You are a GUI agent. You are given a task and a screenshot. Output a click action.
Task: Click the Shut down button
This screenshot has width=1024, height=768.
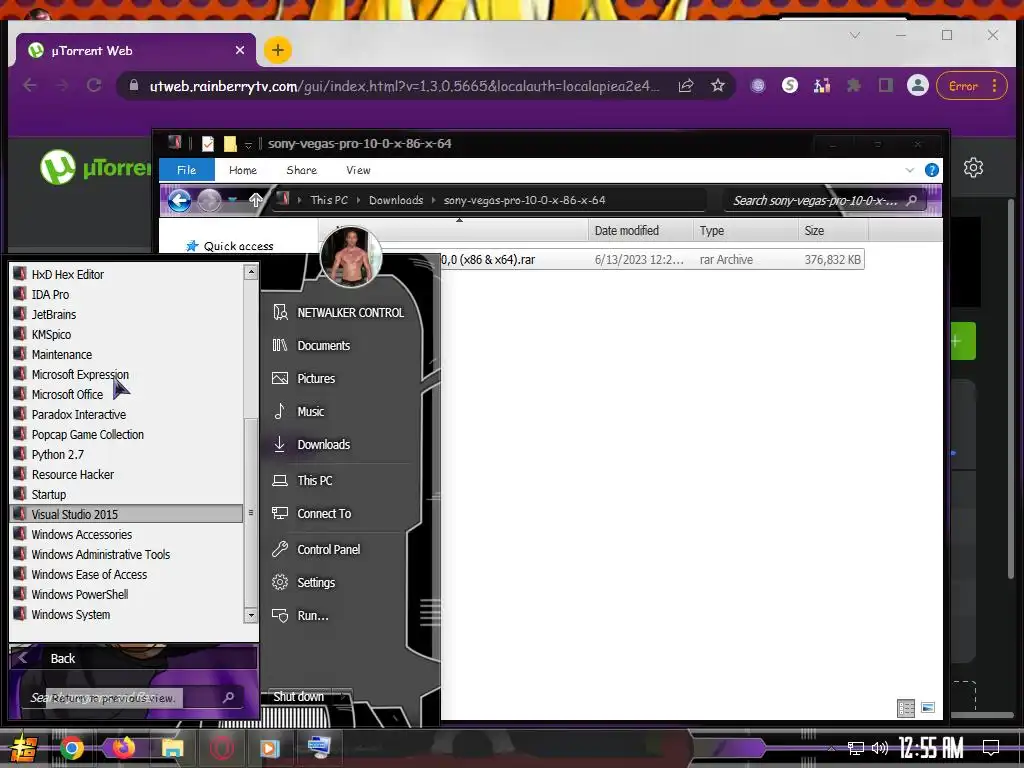[298, 697]
